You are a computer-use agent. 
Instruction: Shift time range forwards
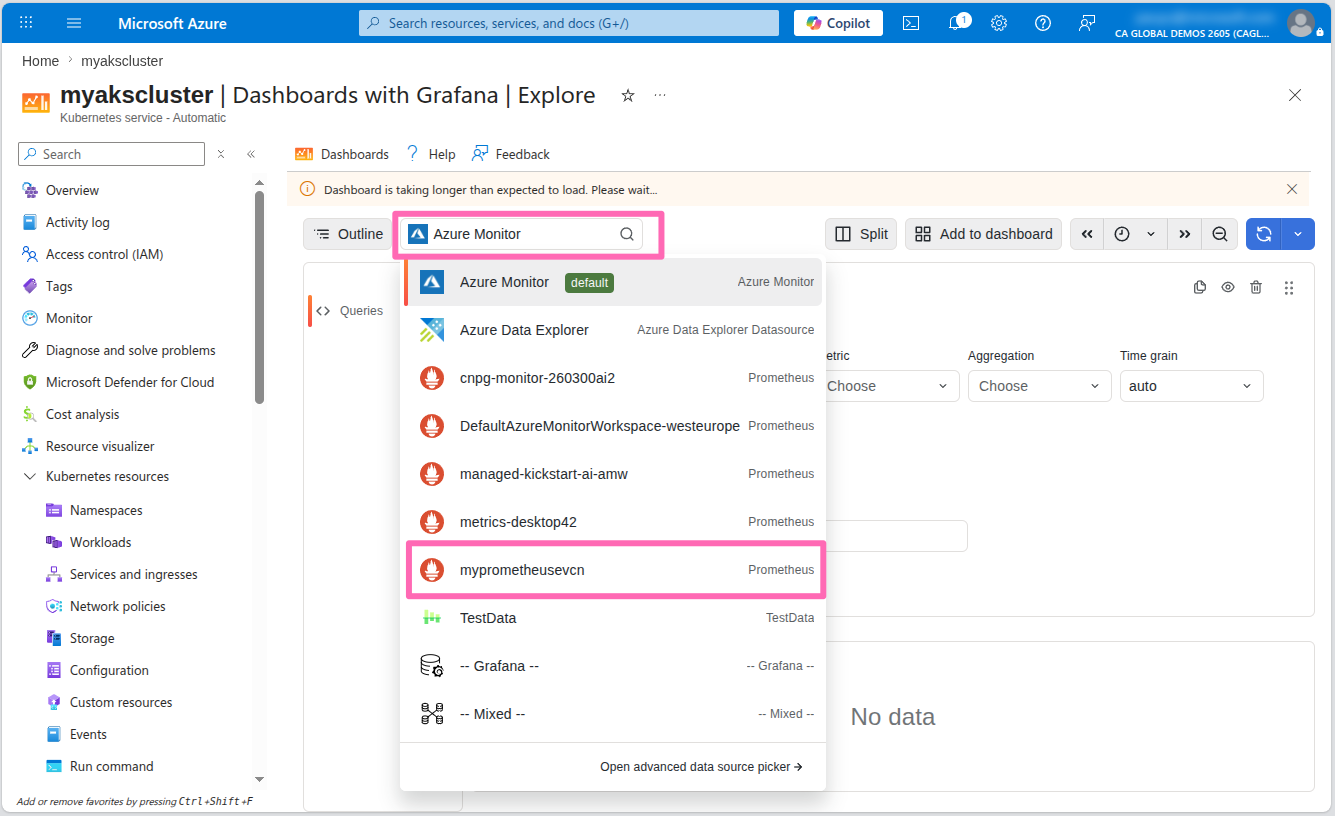[x=1185, y=234]
